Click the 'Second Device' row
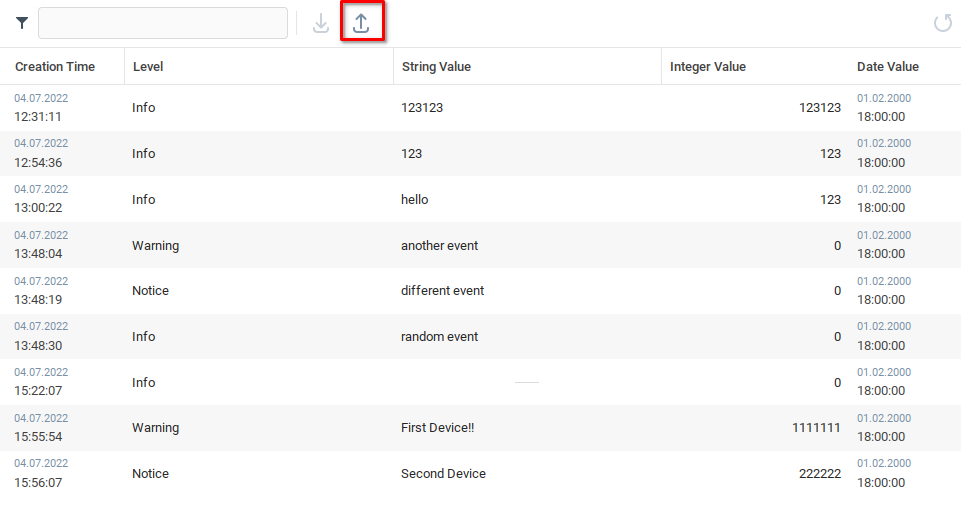 tap(443, 474)
